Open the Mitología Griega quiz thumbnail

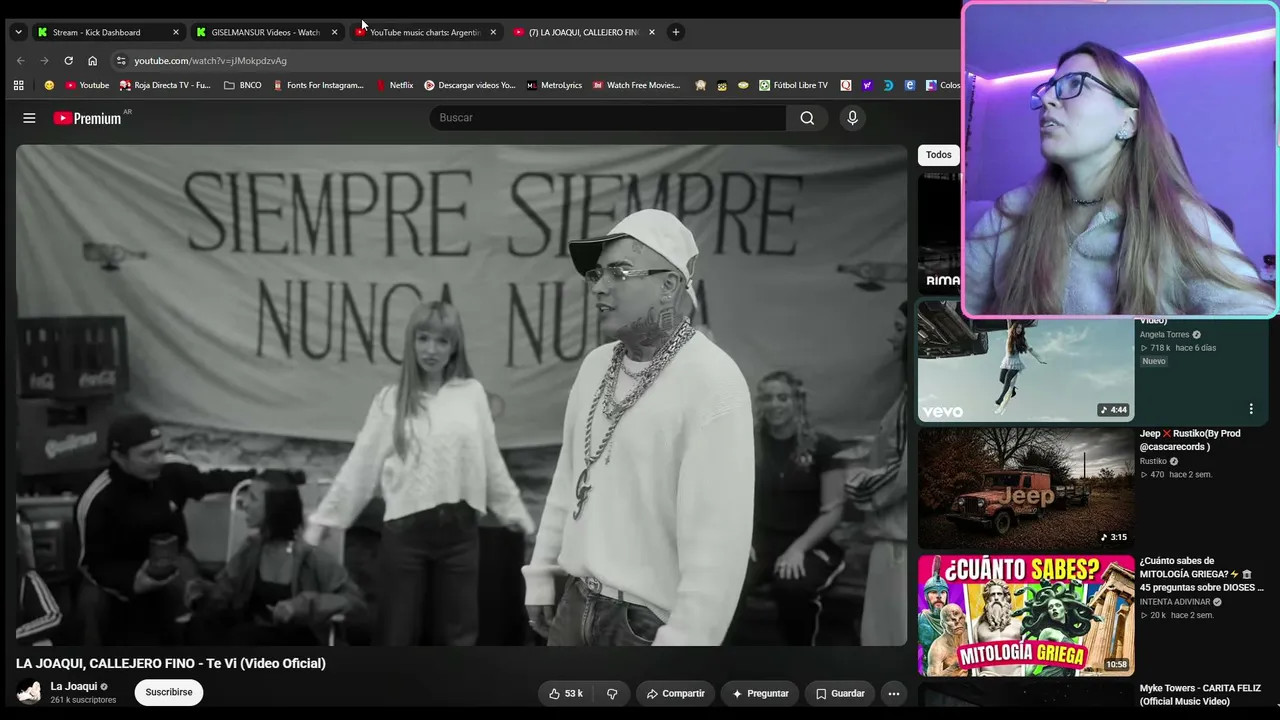(x=1026, y=616)
